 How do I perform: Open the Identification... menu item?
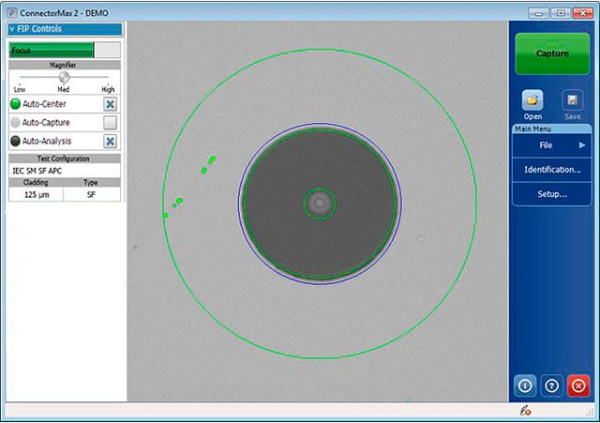[552, 170]
